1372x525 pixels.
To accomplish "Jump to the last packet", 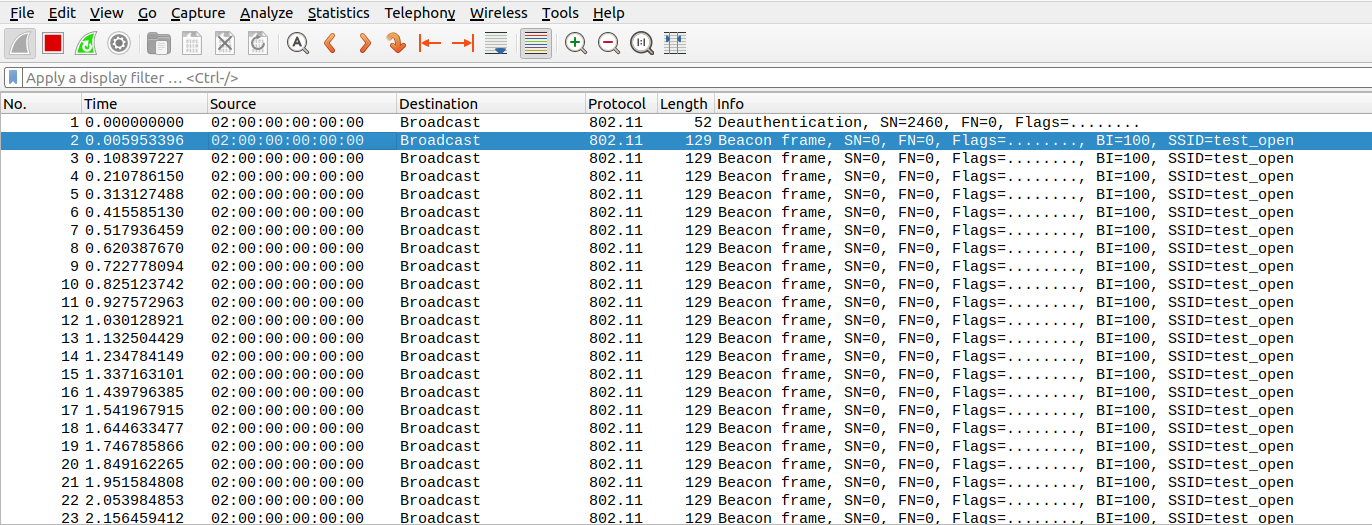I will point(463,43).
